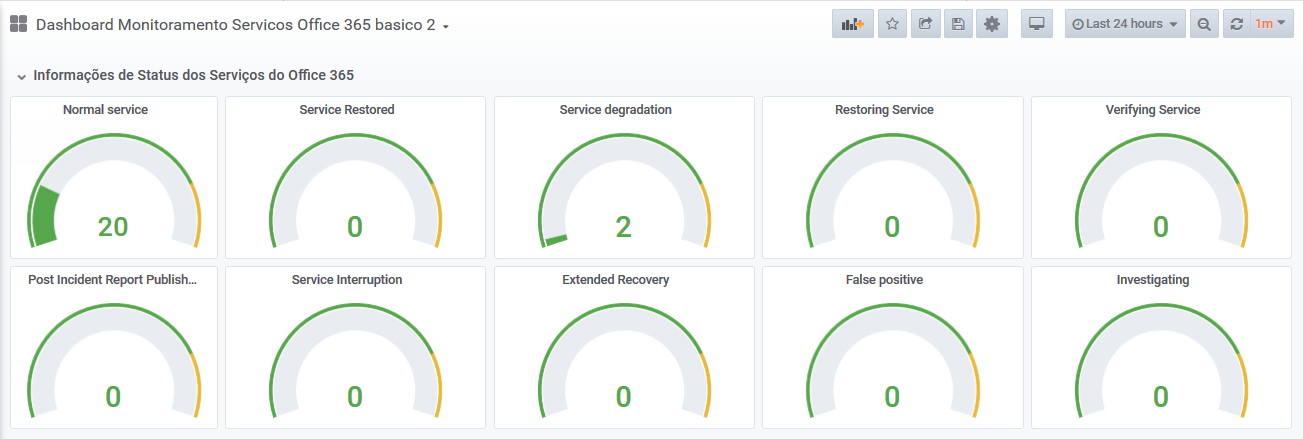
Task: Star this dashboard as favorite
Action: click(892, 24)
